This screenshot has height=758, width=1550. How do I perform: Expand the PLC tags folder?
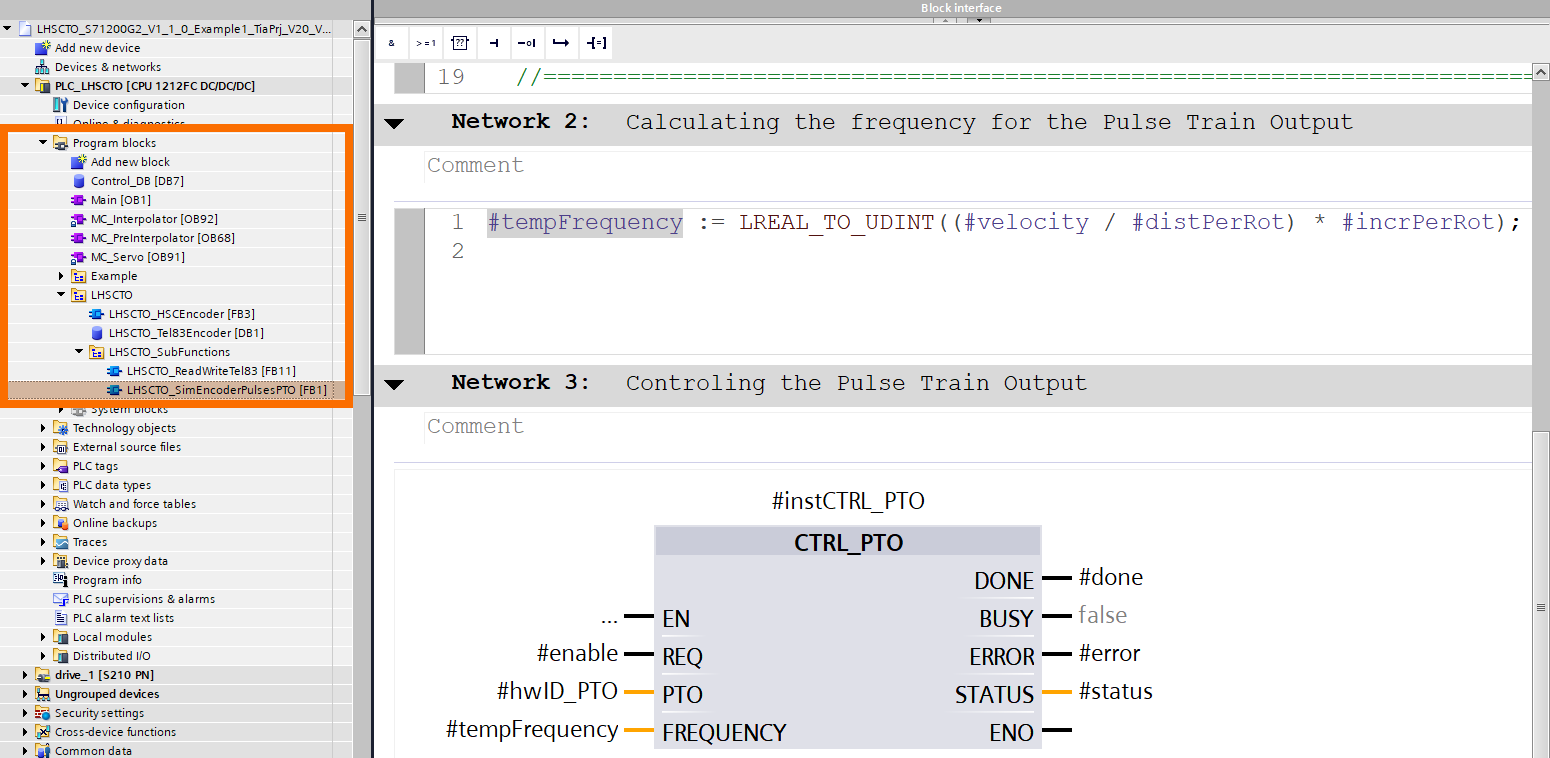pos(43,466)
